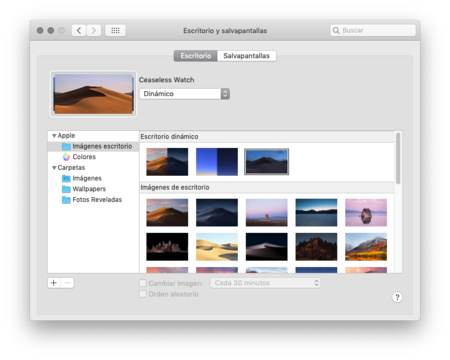Switch to the Escritorio tab
Viewport: 450px width, 360px height.
tap(196, 56)
